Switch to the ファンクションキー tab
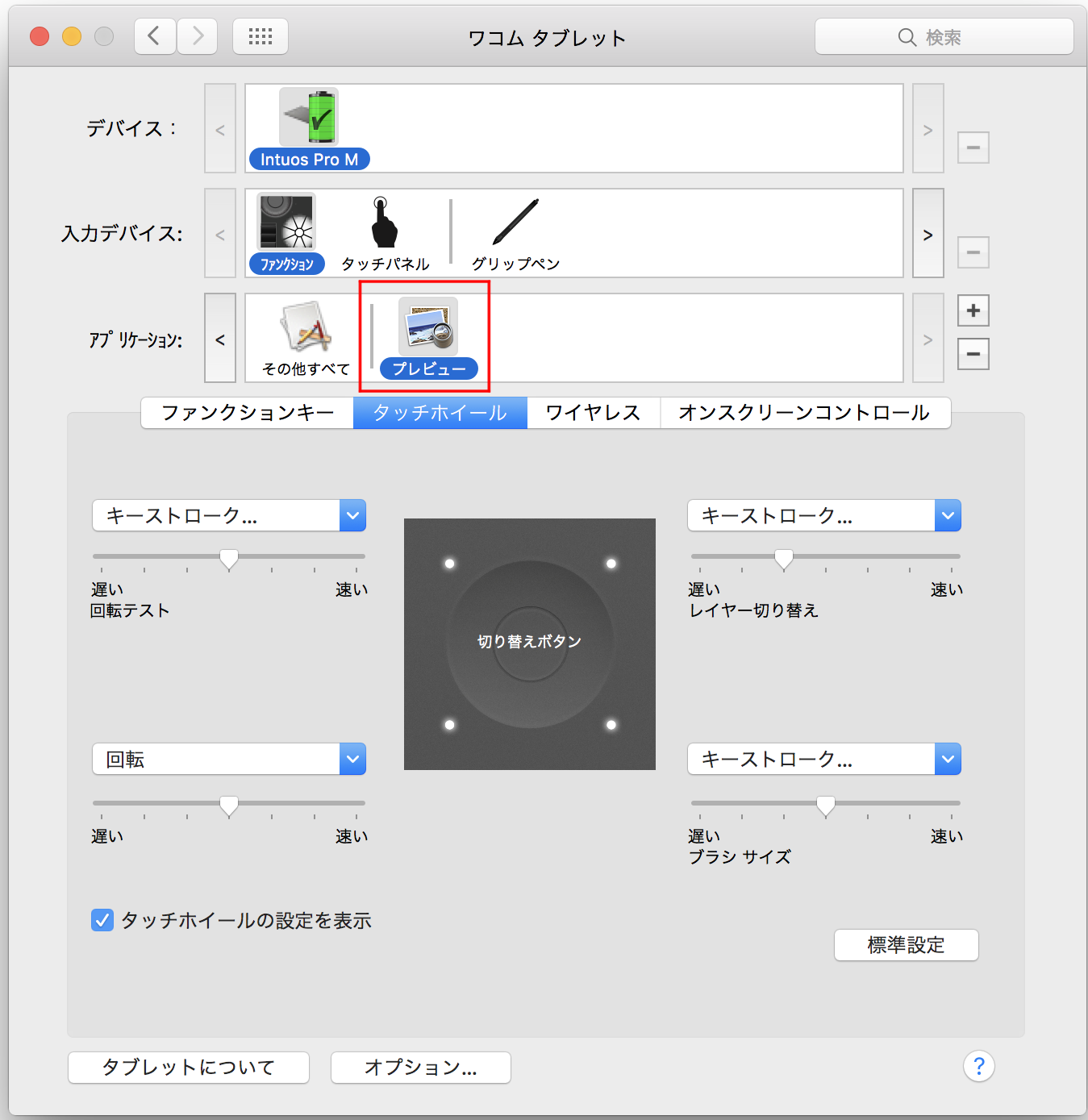 (248, 413)
